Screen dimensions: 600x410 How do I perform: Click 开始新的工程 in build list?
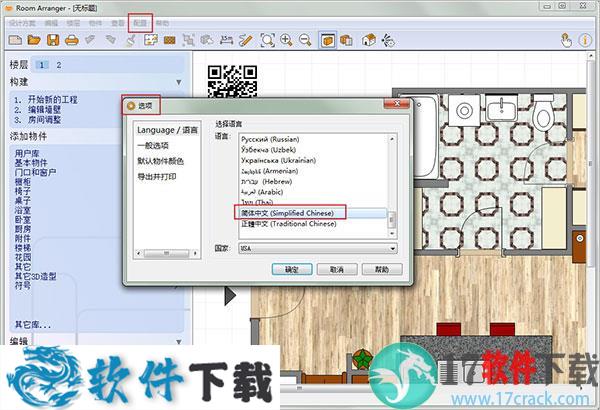click(52, 100)
